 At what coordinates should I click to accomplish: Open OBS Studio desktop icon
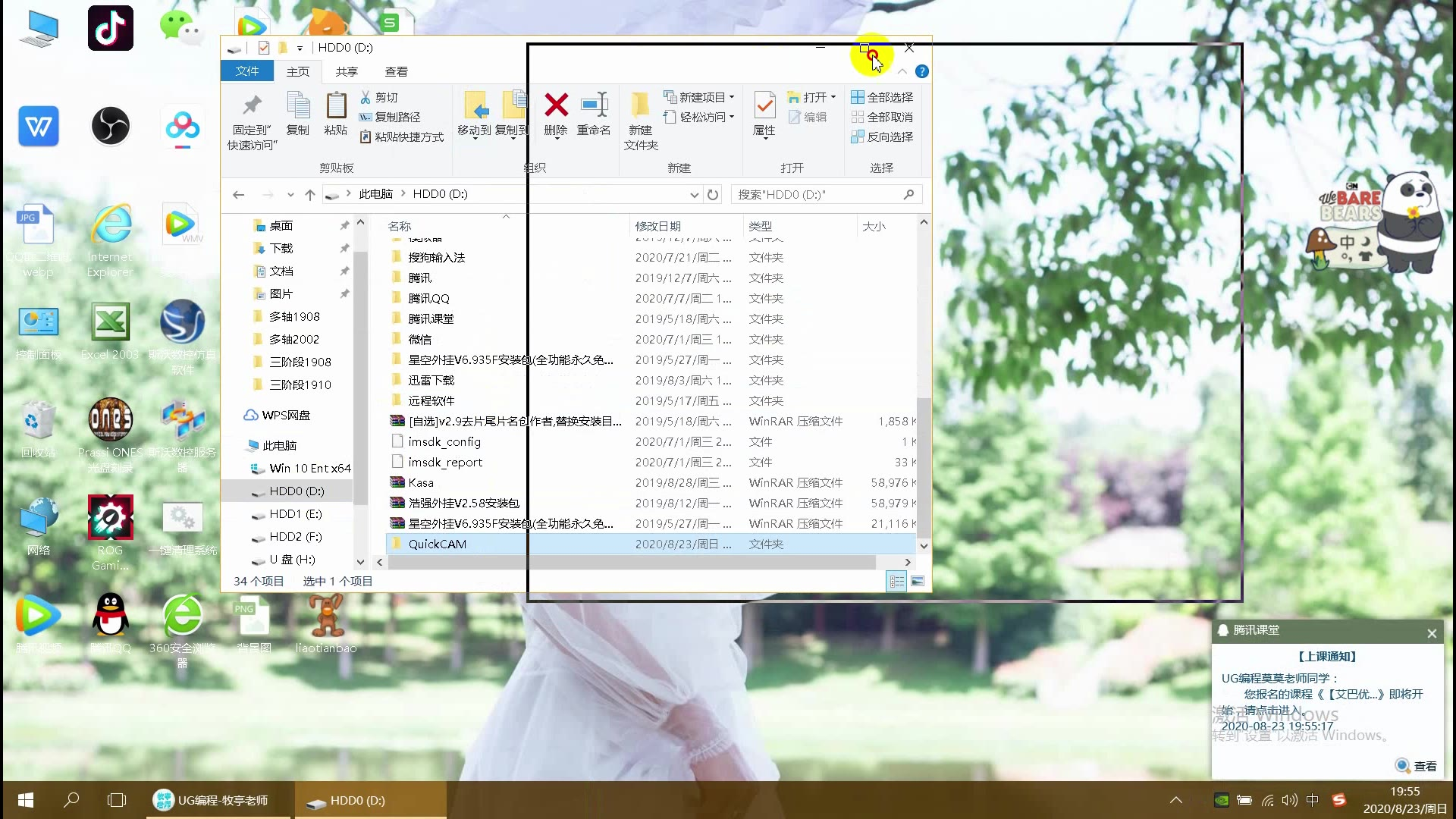coord(111,126)
